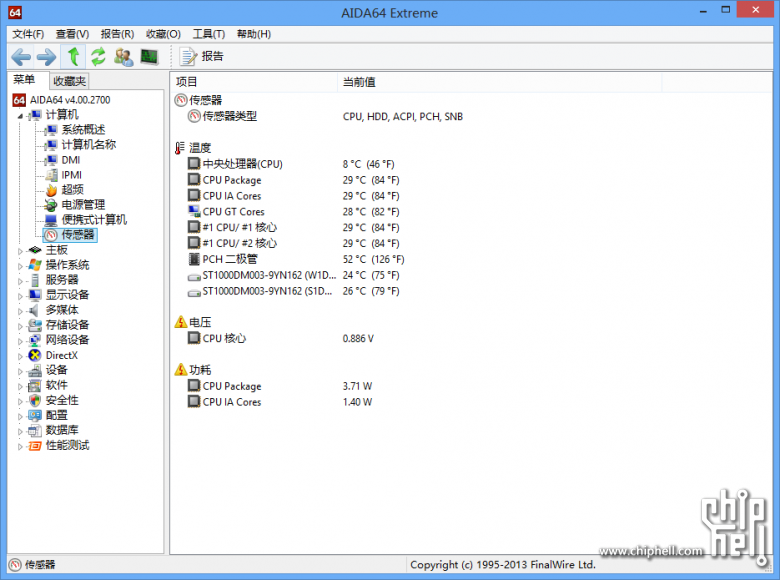Expand the 网络设备 node
The height and width of the screenshot is (580, 780).
20,341
